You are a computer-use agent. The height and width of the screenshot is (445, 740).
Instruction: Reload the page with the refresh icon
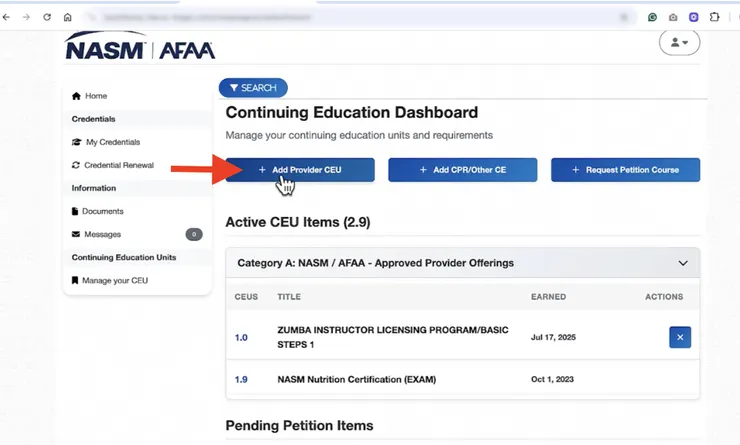coord(46,17)
